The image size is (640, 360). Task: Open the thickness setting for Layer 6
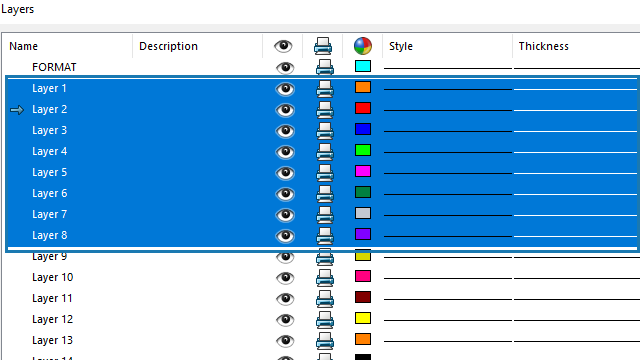[x=576, y=194]
